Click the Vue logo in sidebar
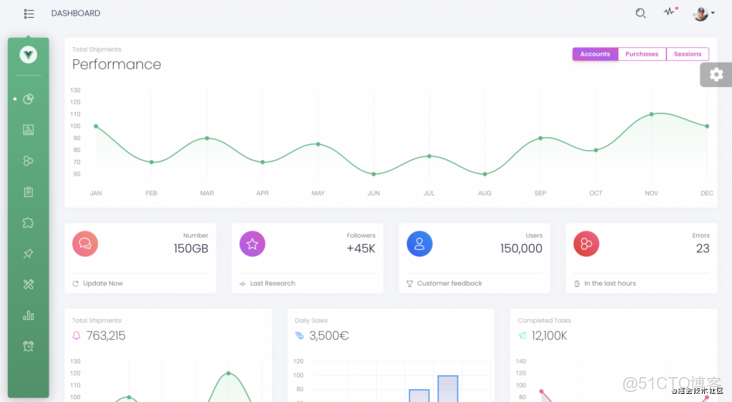Screen dimensions: 732x402 click(x=28, y=55)
